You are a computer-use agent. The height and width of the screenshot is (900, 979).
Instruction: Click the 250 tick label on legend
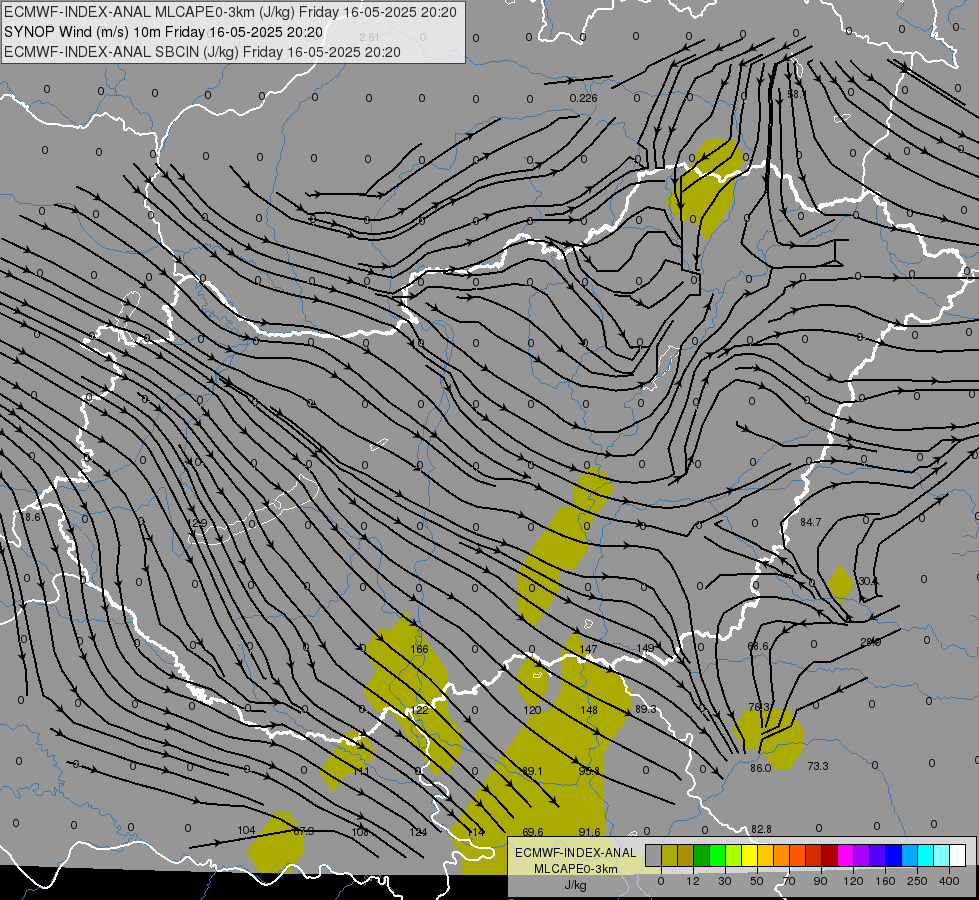click(917, 881)
